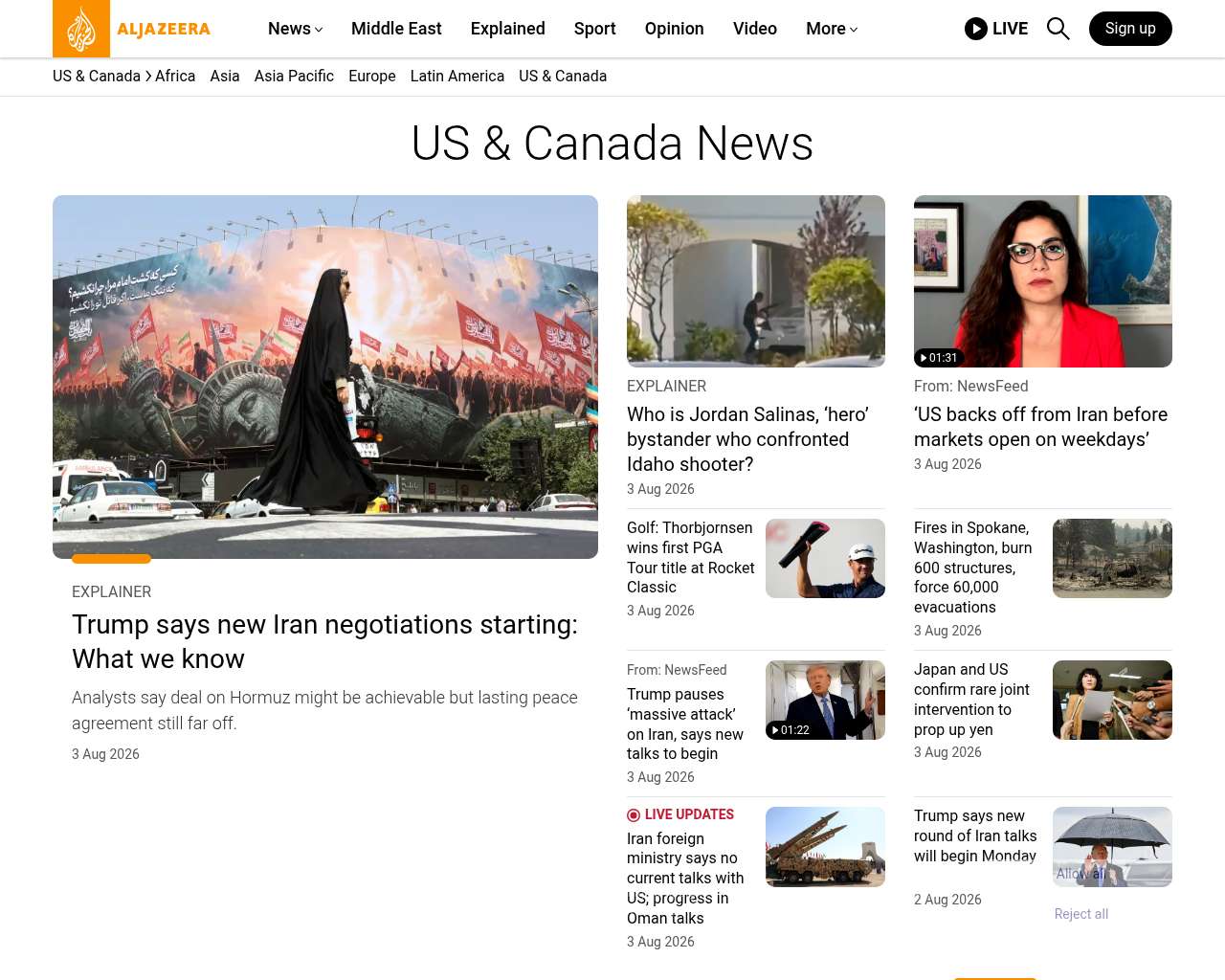Open the Middle East section
The image size is (1225, 980).
[396, 29]
